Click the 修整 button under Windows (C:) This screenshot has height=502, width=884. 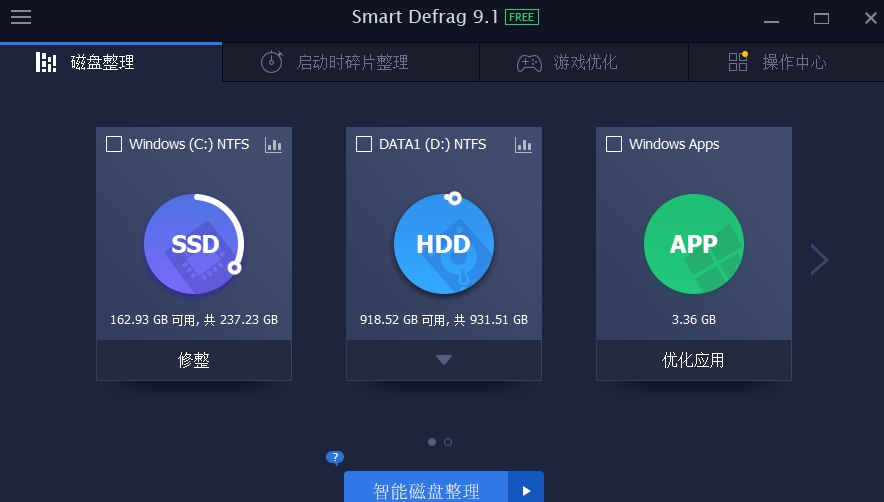(194, 360)
